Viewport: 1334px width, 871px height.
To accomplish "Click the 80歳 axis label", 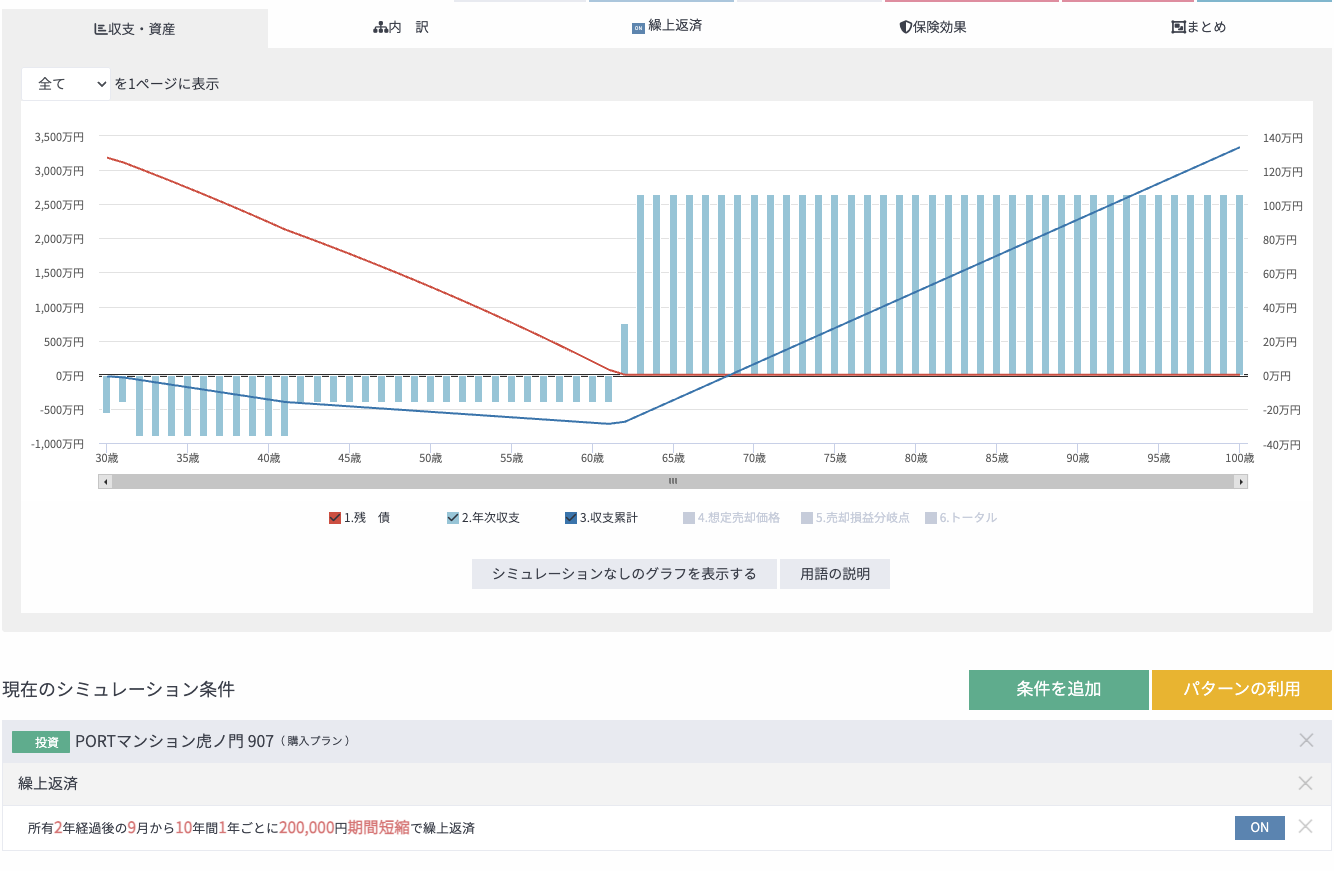I will pyautogui.click(x=916, y=458).
